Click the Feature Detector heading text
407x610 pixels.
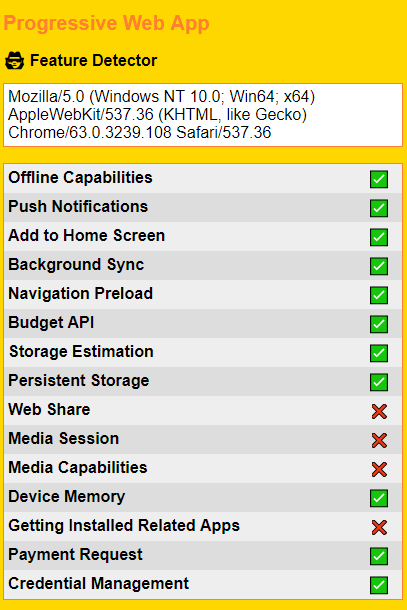coord(93,60)
